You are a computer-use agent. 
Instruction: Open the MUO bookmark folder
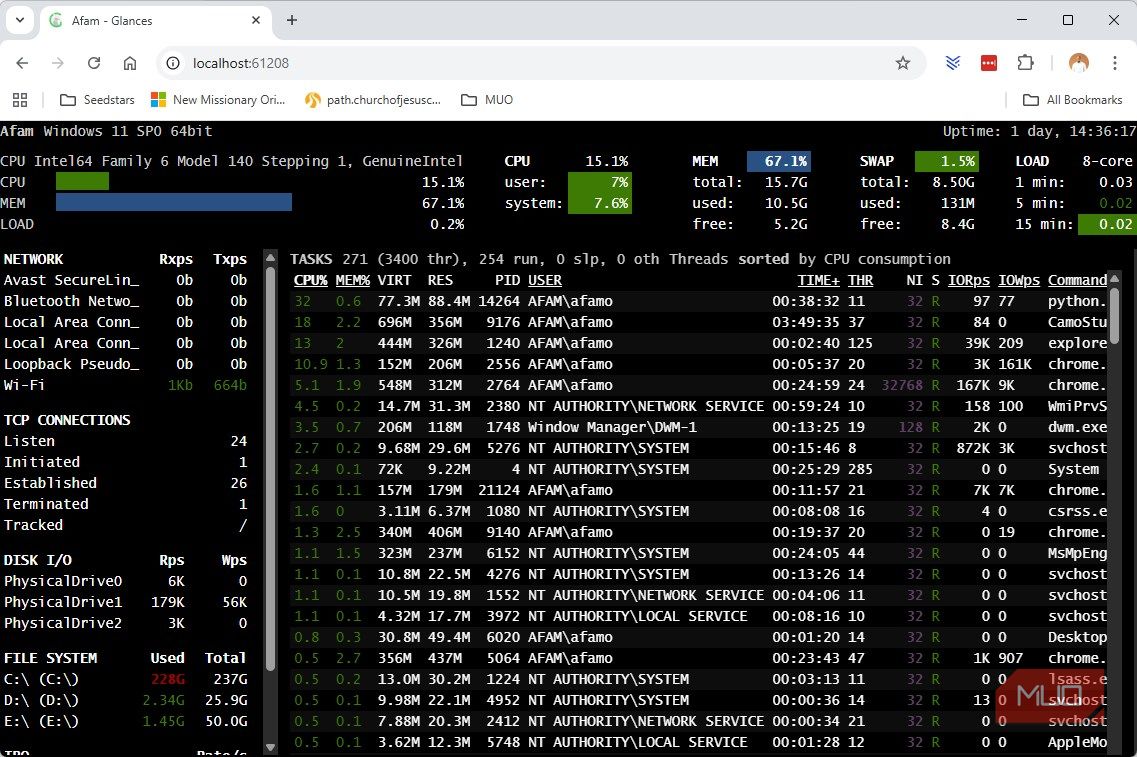[487, 100]
